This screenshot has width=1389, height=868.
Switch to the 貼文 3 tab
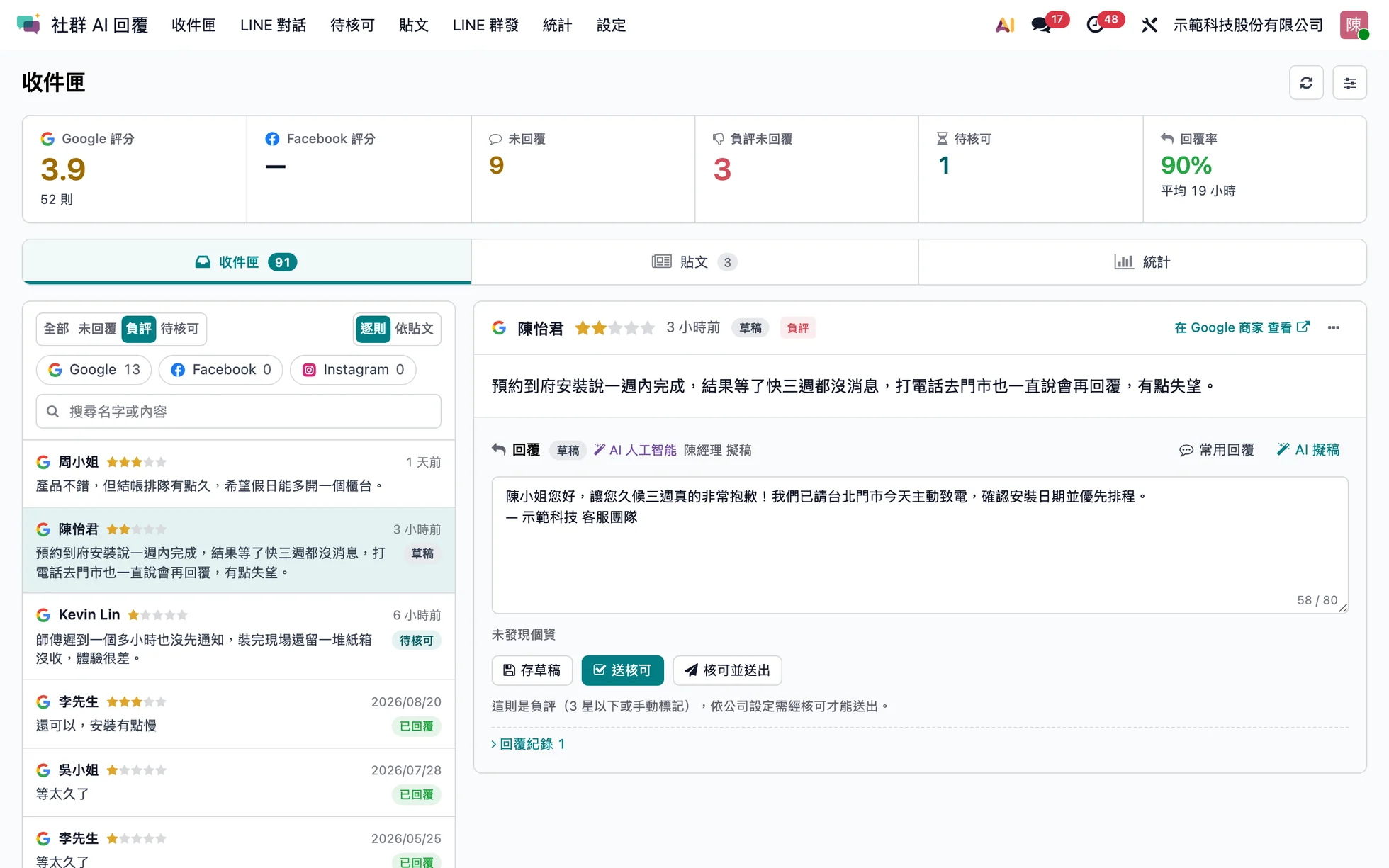pos(694,262)
